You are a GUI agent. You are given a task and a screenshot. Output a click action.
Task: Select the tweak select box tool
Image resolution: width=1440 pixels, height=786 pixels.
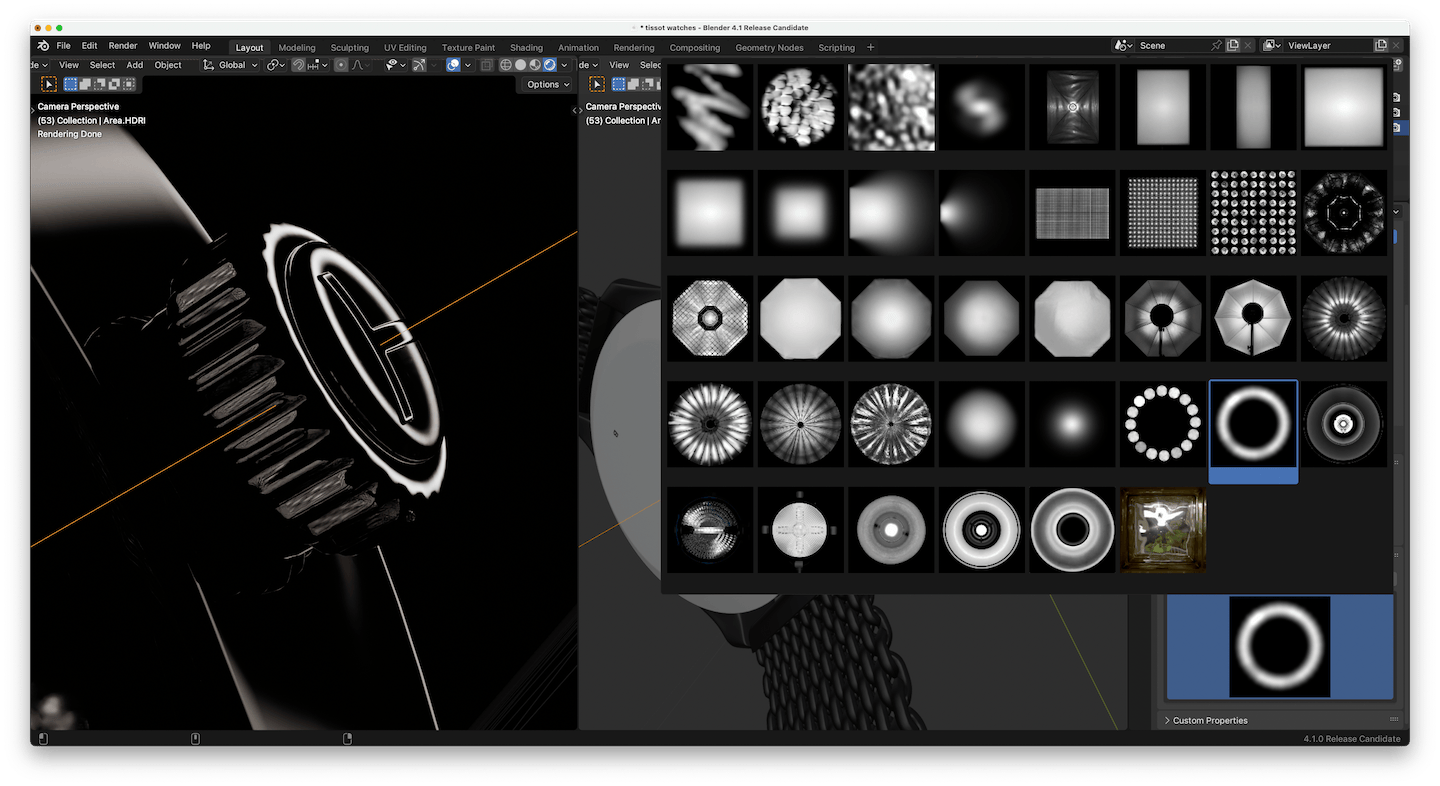[49, 85]
